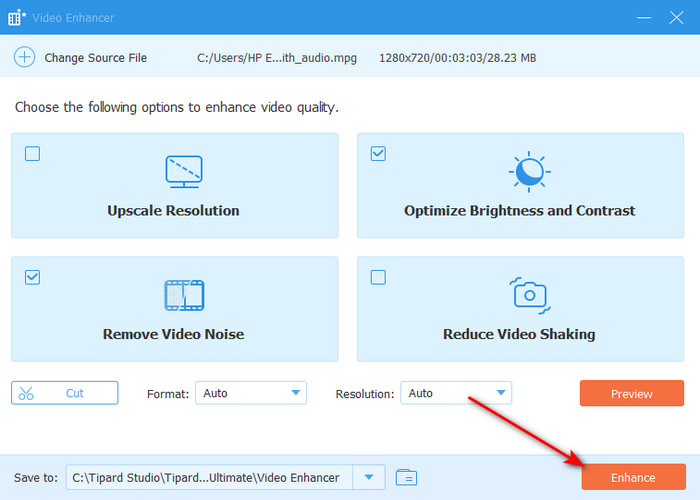Click the Remove Video Noise filmstrip icon

[x=184, y=295]
